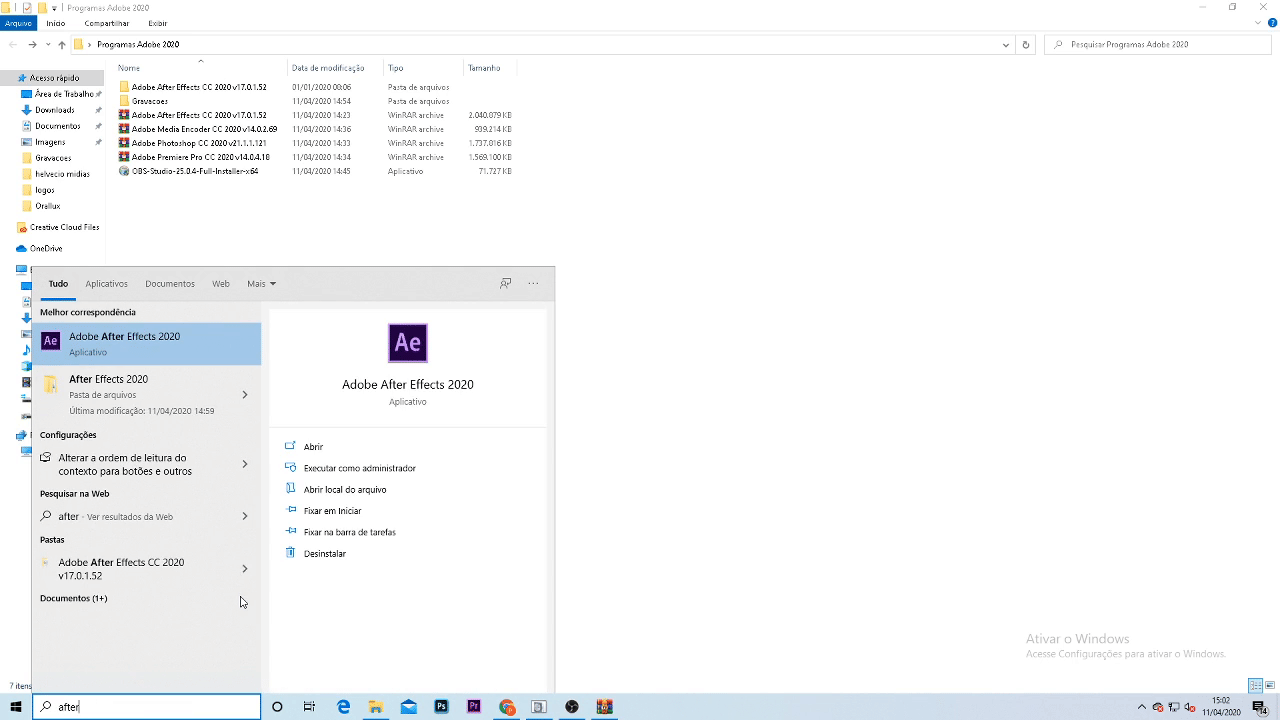The width and height of the screenshot is (1280, 720).
Task: Click the Mail app taskbar icon
Action: 408,707
